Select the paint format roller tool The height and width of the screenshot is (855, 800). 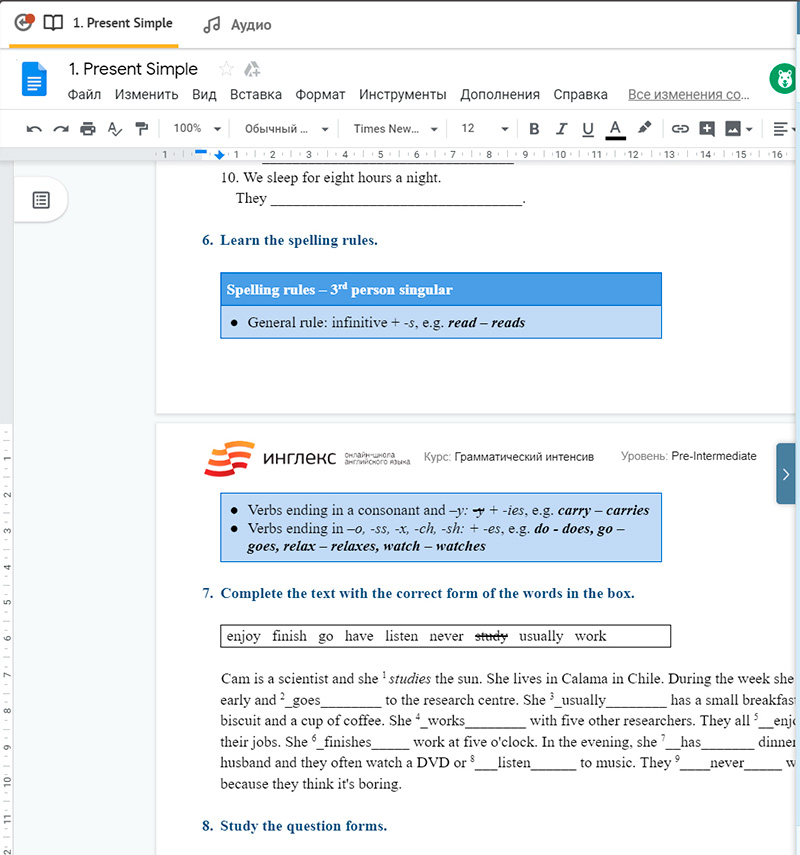tap(141, 129)
